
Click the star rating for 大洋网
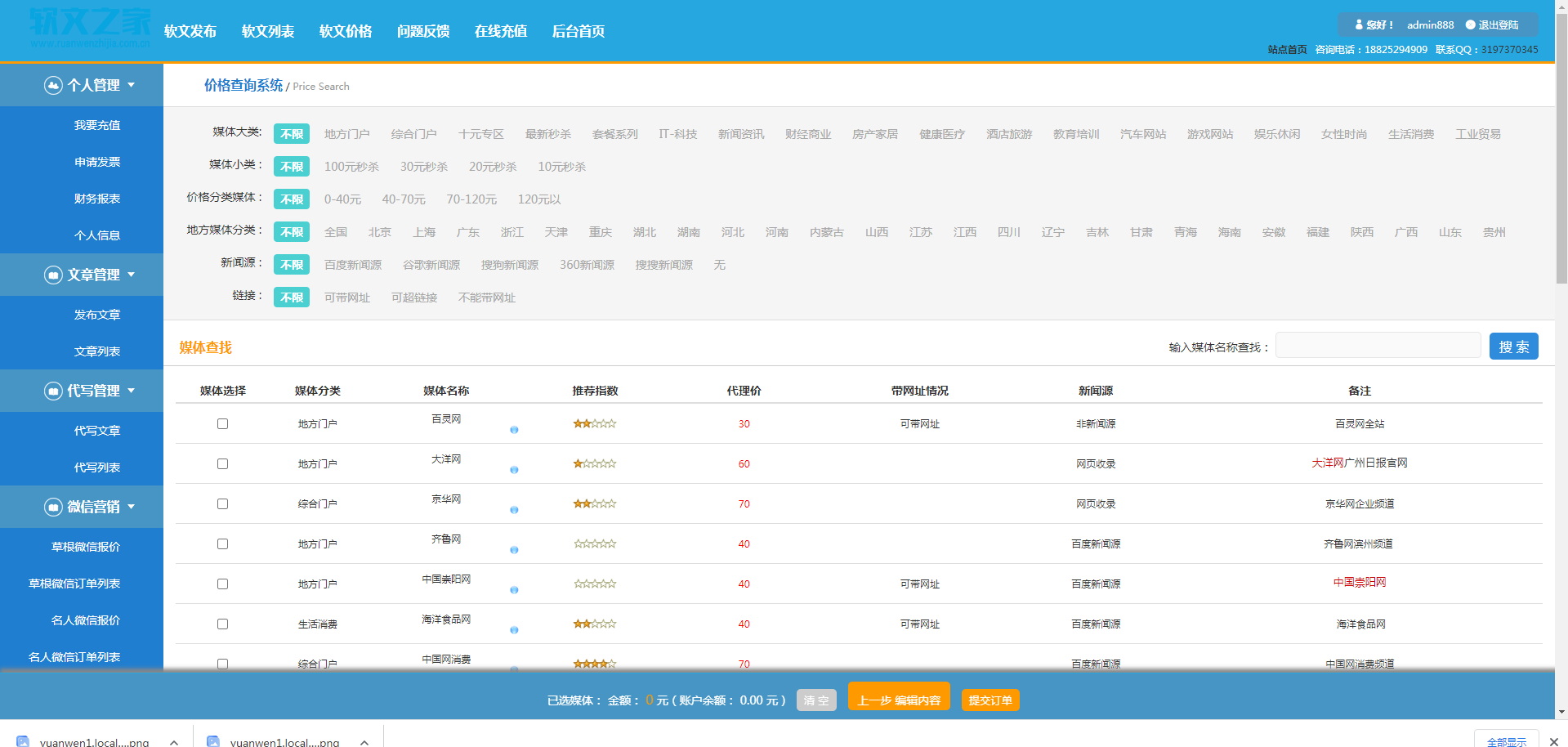595,463
